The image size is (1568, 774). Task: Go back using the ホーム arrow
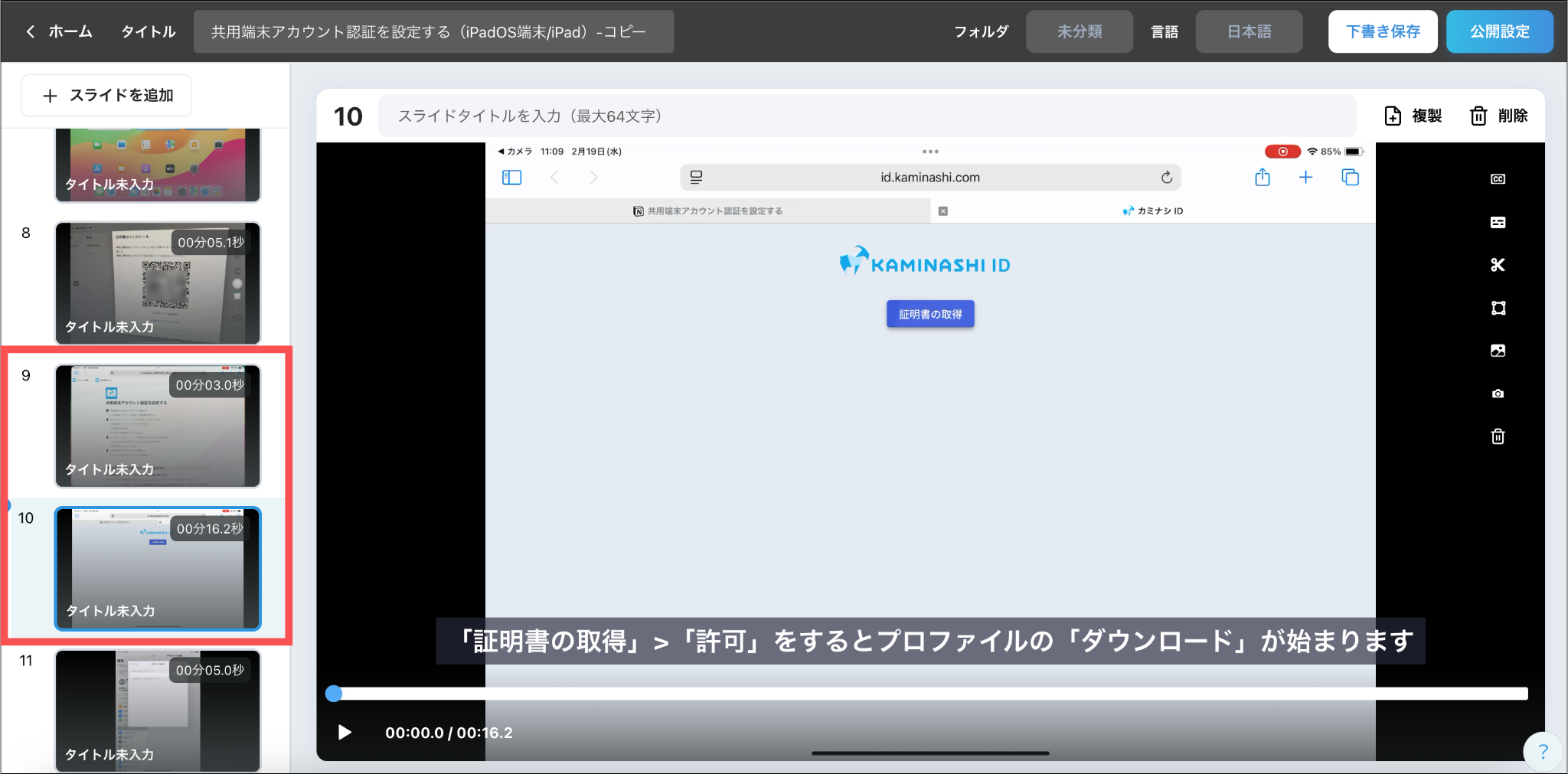coord(30,31)
